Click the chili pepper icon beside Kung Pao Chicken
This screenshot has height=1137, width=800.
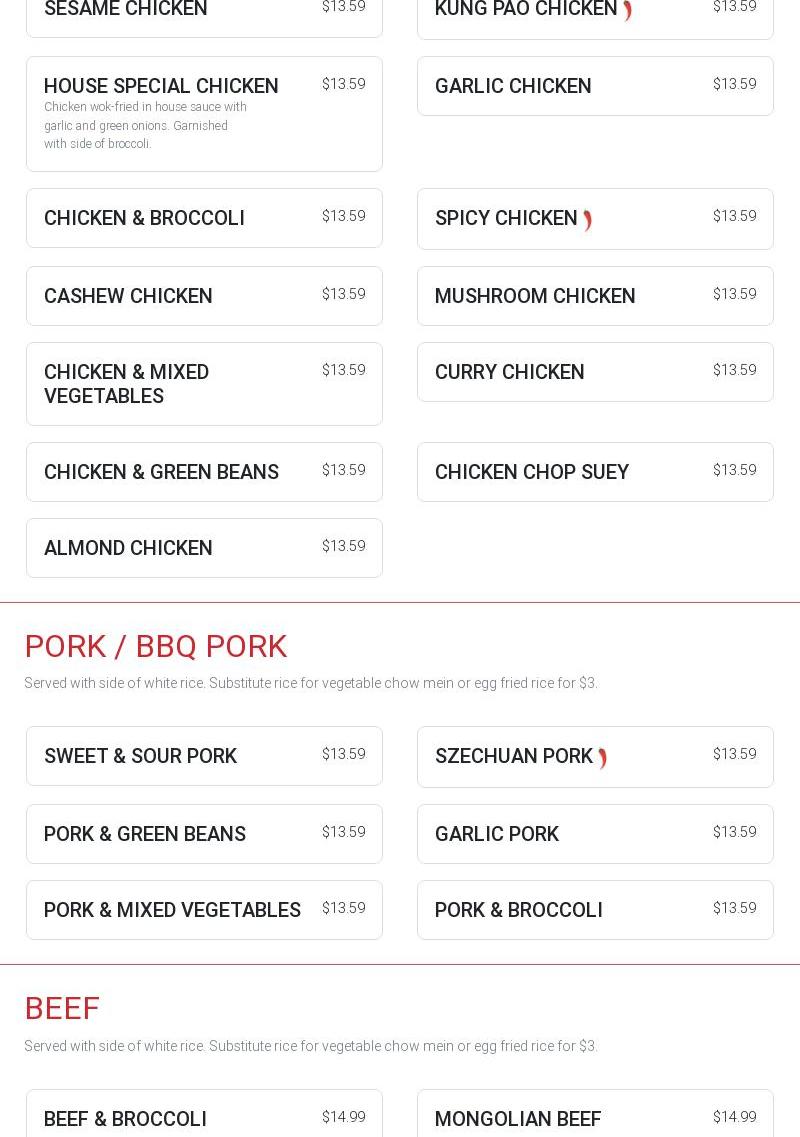(x=627, y=11)
